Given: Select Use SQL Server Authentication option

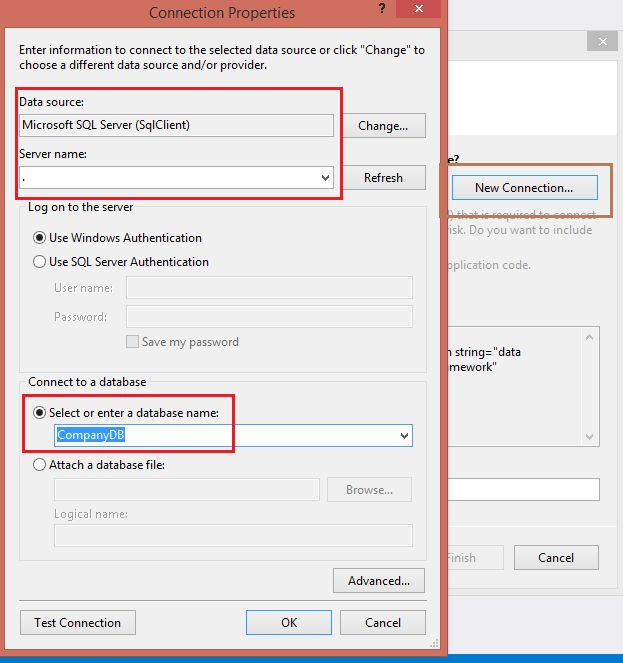Looking at the screenshot, I should pos(40,262).
